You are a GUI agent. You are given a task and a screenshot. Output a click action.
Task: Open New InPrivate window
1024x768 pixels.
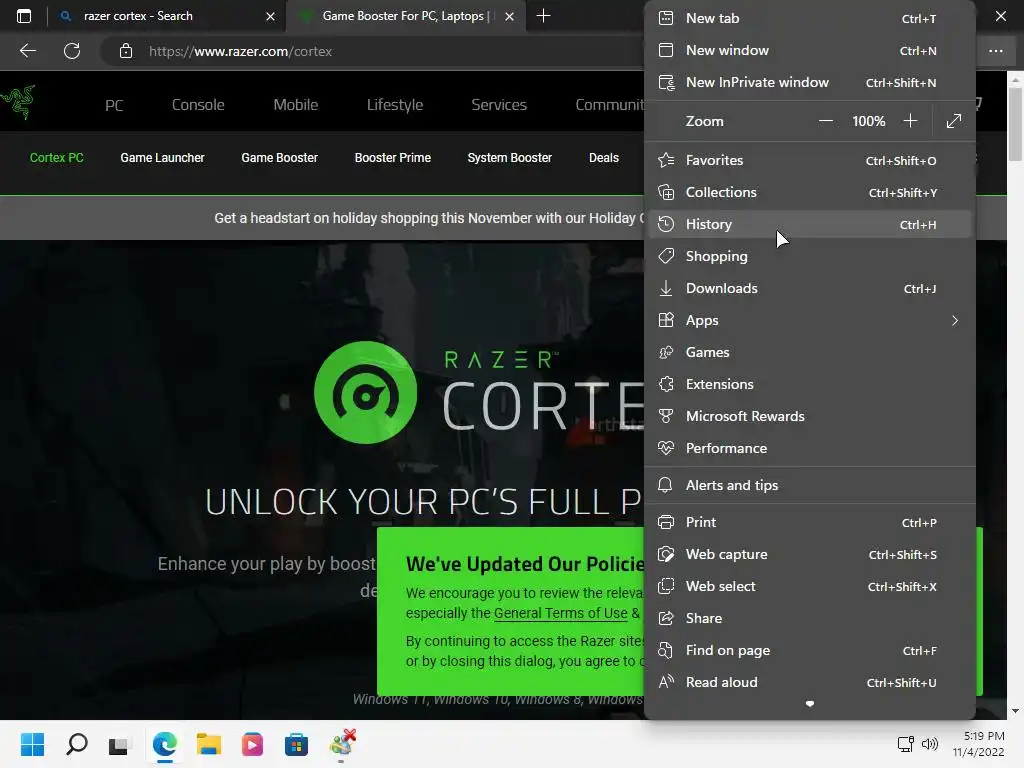(810, 82)
